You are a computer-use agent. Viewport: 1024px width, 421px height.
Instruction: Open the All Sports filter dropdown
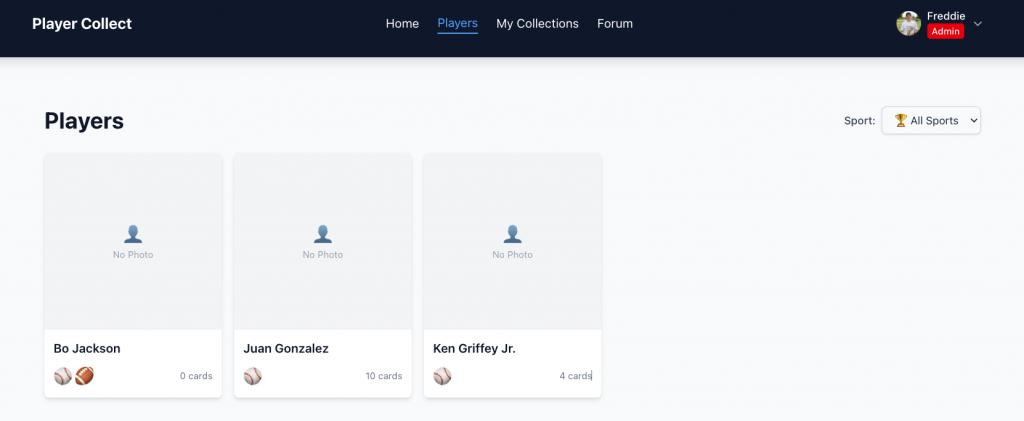930,121
